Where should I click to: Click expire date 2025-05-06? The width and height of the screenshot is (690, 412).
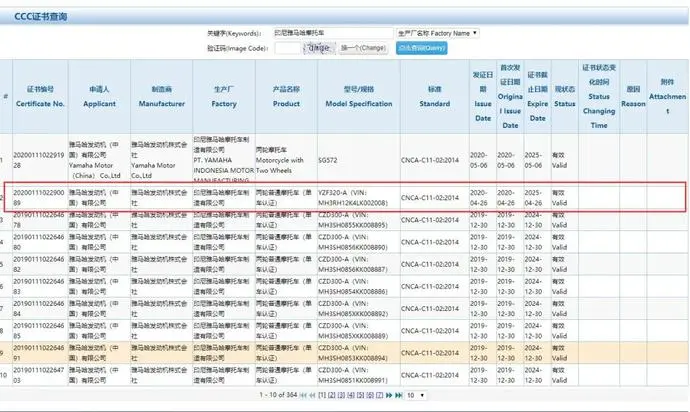(533, 160)
